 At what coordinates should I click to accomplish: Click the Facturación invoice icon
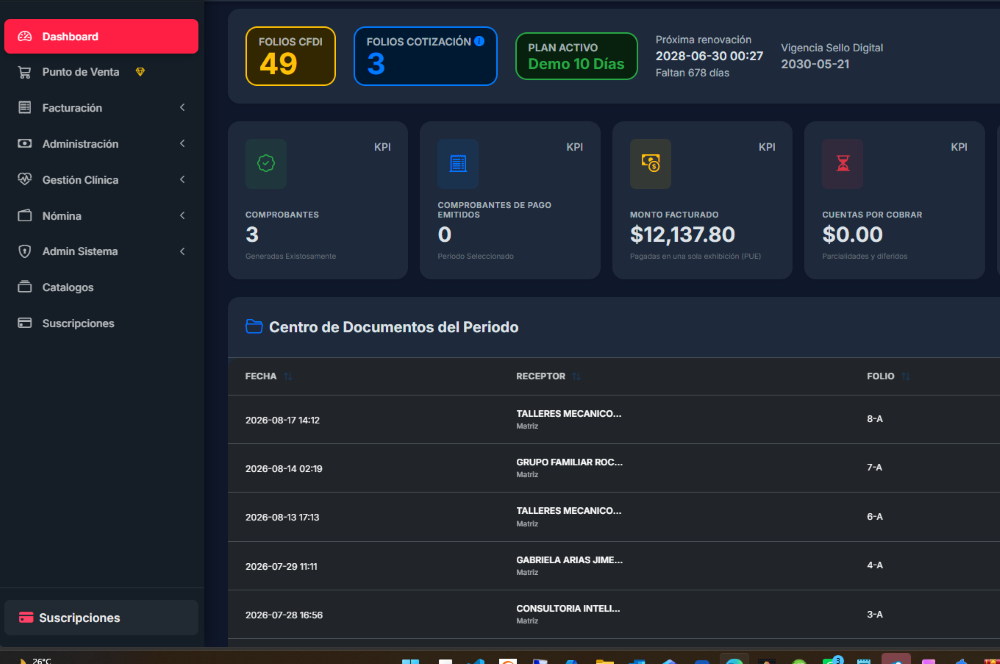point(25,107)
